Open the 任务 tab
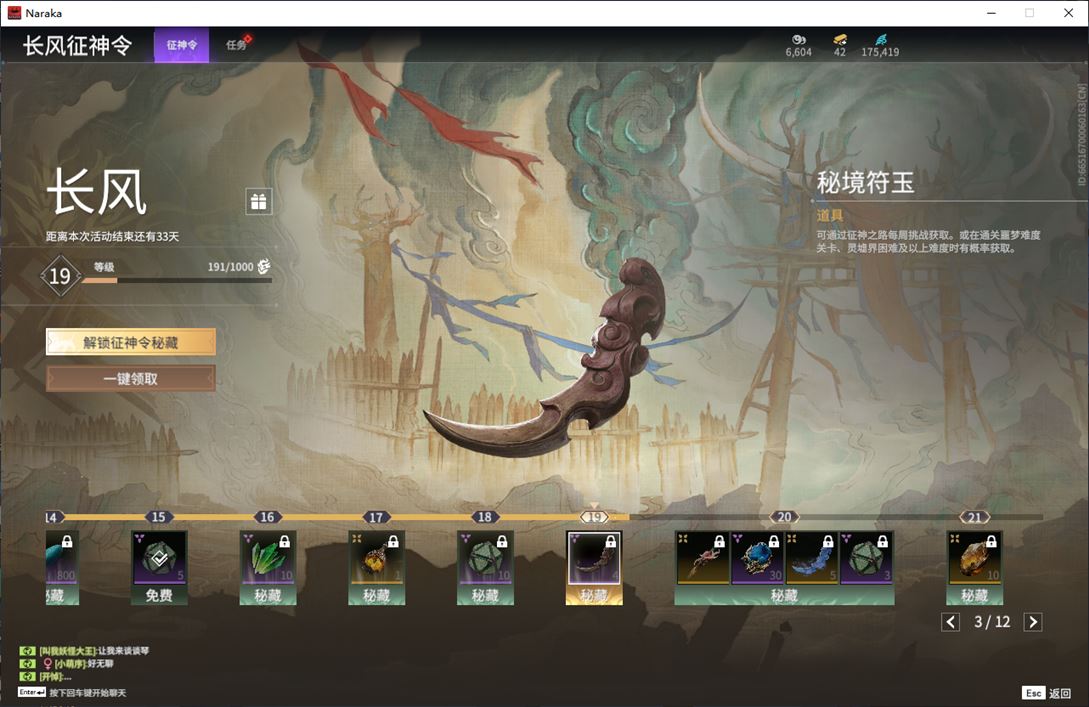Image resolution: width=1089 pixels, height=707 pixels. point(236,45)
